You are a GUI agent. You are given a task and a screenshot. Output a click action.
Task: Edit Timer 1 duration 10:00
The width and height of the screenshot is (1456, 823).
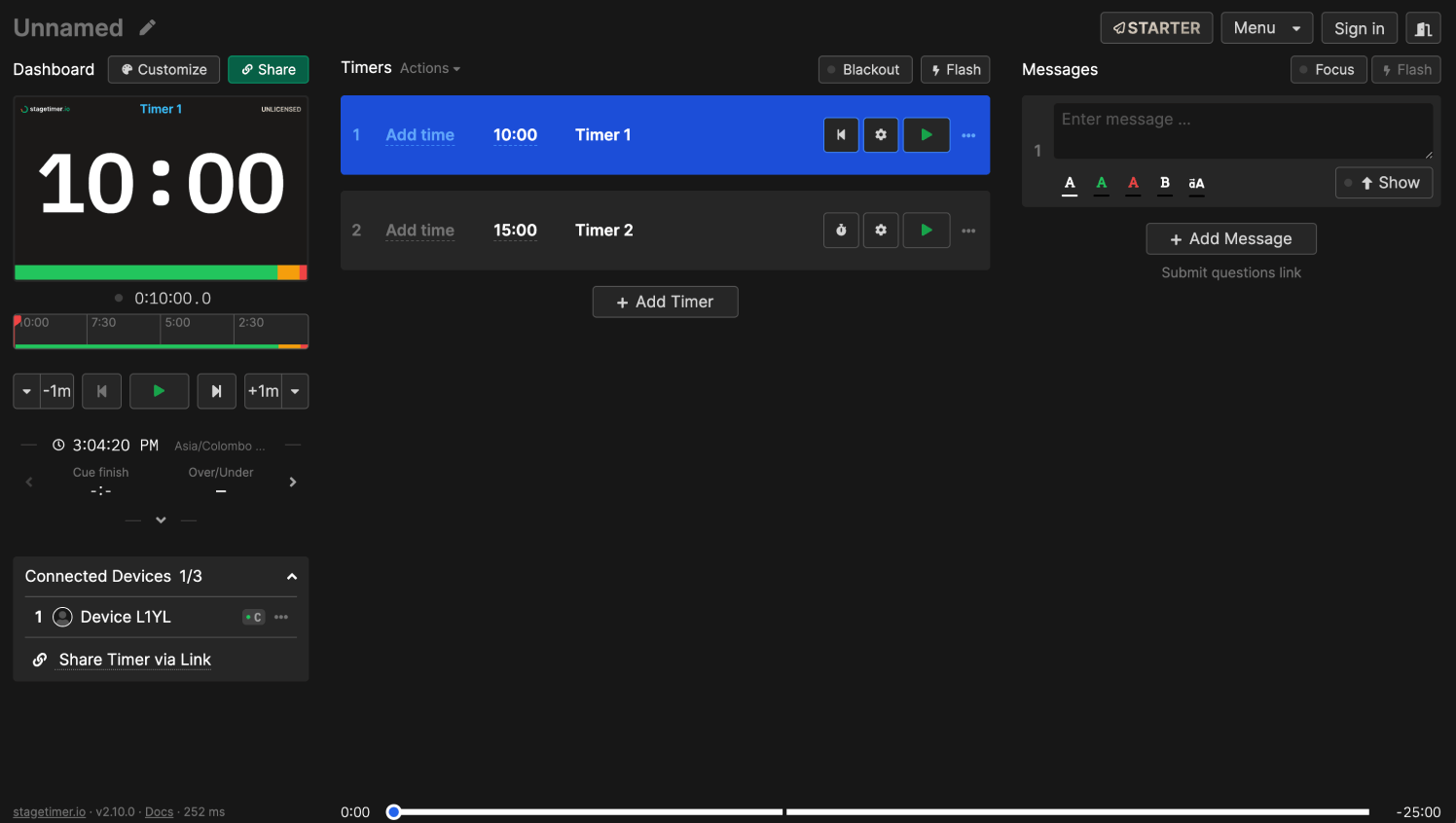(515, 135)
